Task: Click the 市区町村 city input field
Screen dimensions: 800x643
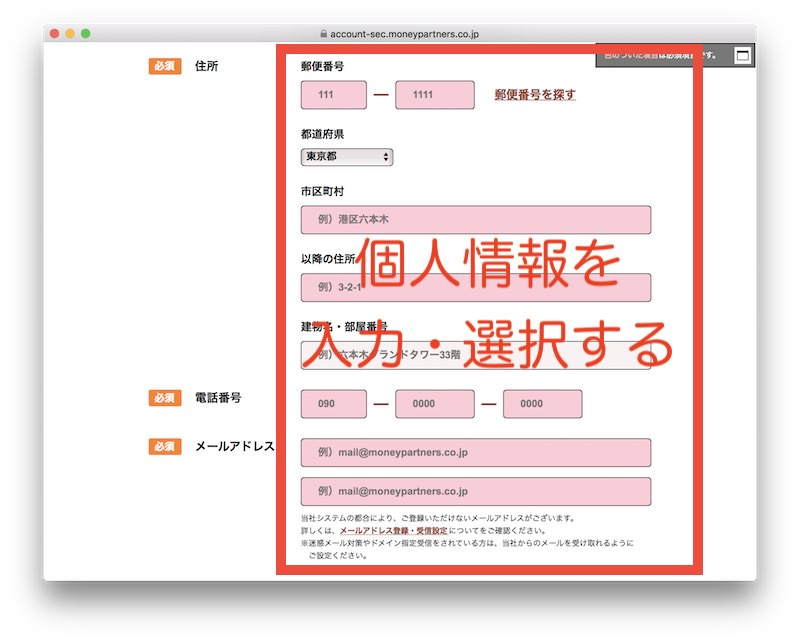Action: pos(476,219)
